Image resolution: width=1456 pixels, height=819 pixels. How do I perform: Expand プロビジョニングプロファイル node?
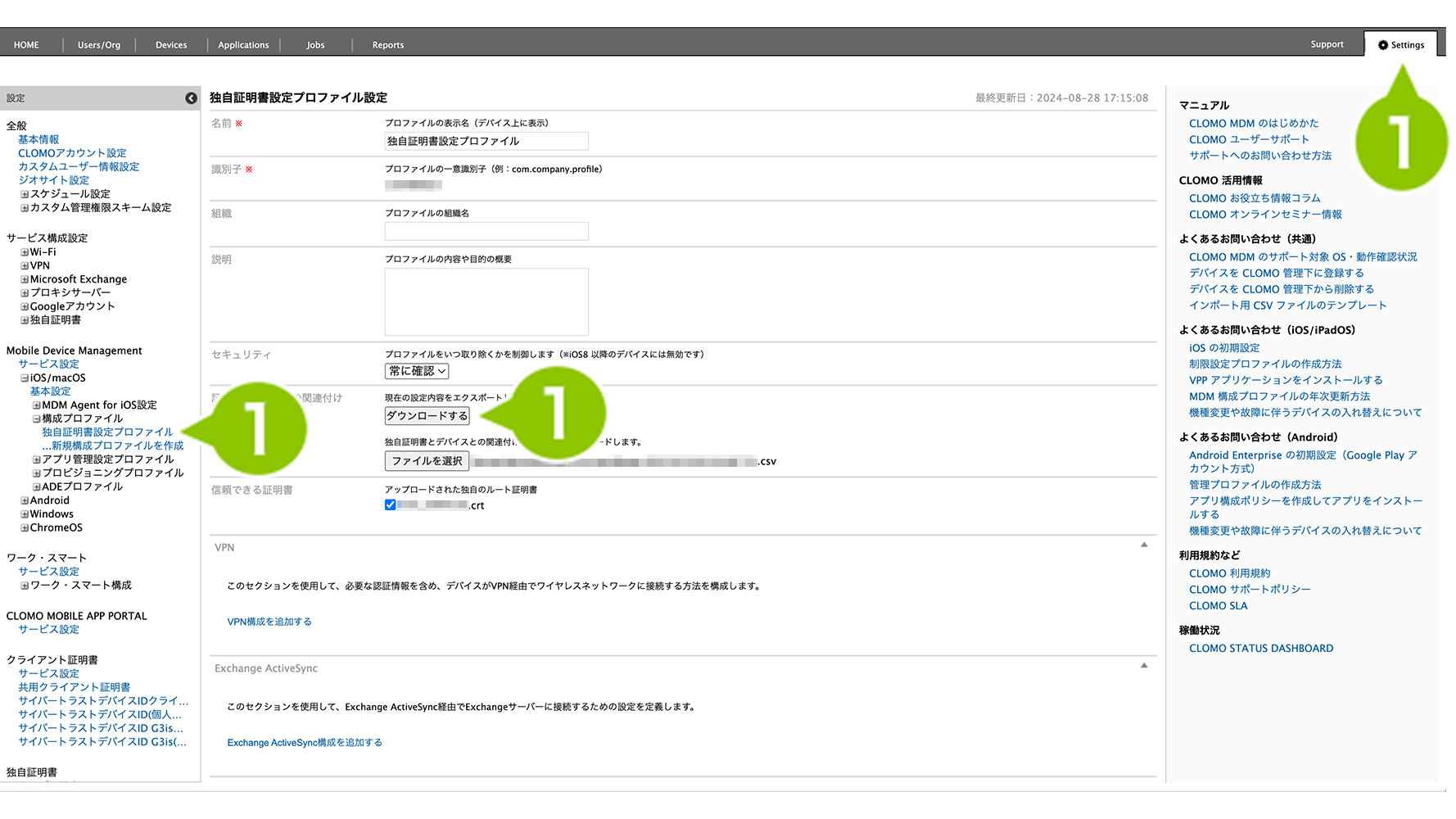[37, 473]
